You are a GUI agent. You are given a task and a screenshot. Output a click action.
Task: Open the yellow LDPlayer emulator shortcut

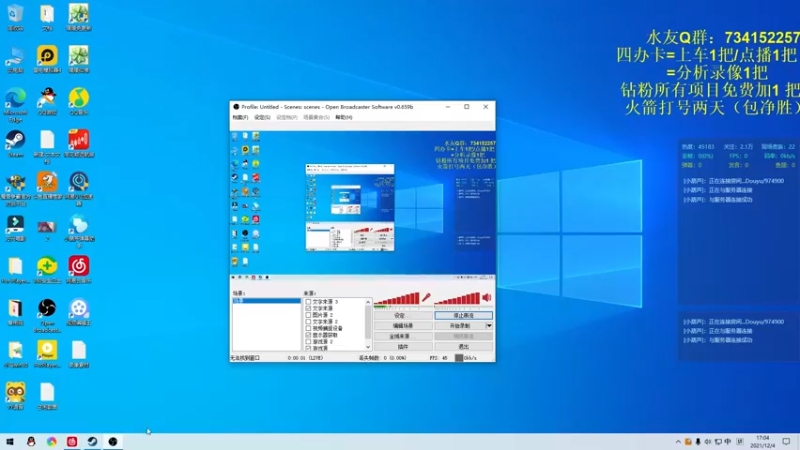point(47,59)
